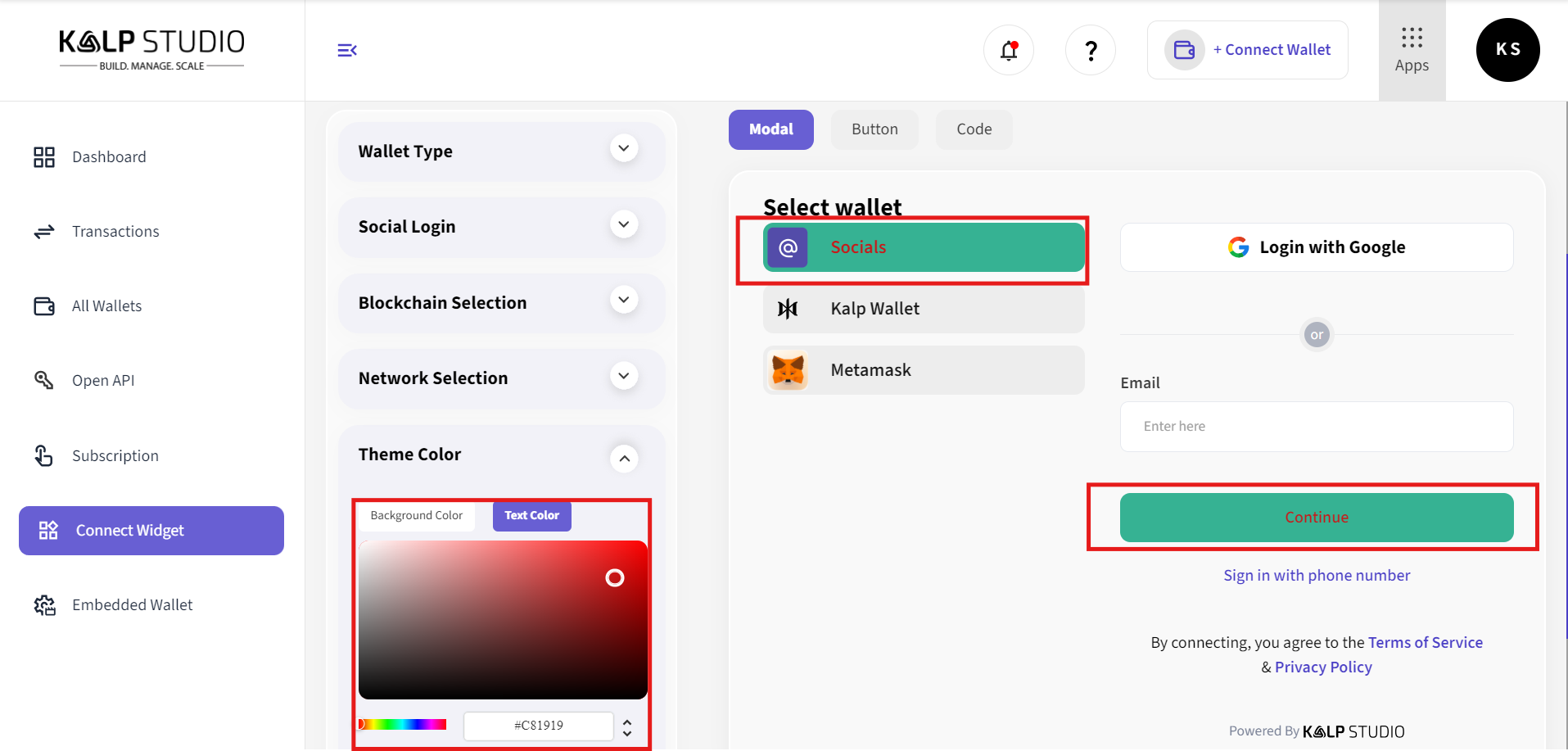The width and height of the screenshot is (1568, 751).
Task: Click the KS profile avatar
Action: pos(1507,50)
